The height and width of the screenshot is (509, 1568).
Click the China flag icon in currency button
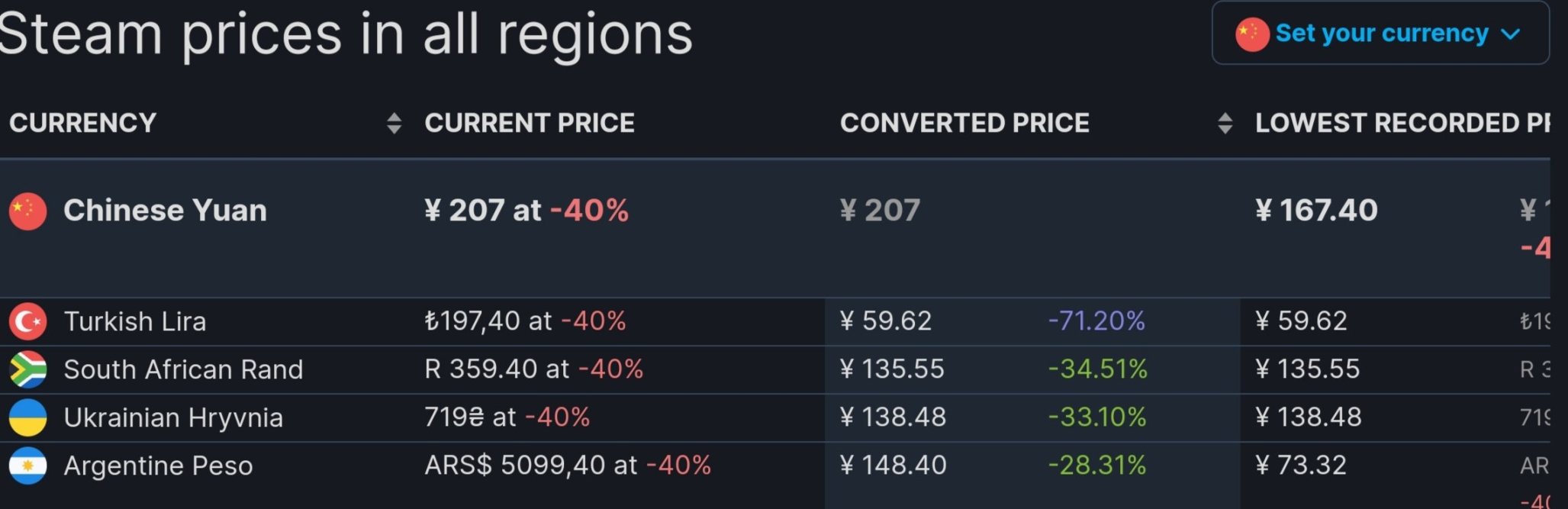[x=1252, y=34]
